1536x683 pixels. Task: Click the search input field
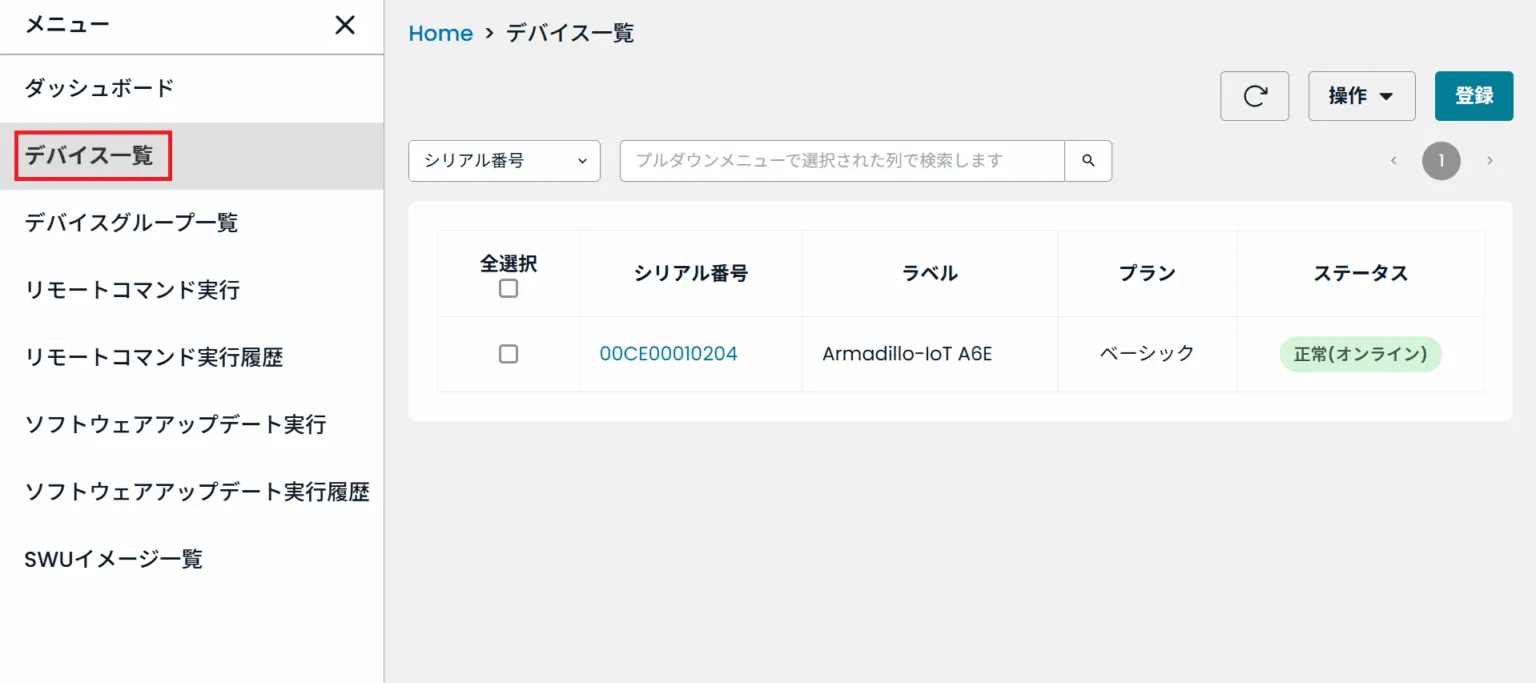pyautogui.click(x=840, y=160)
